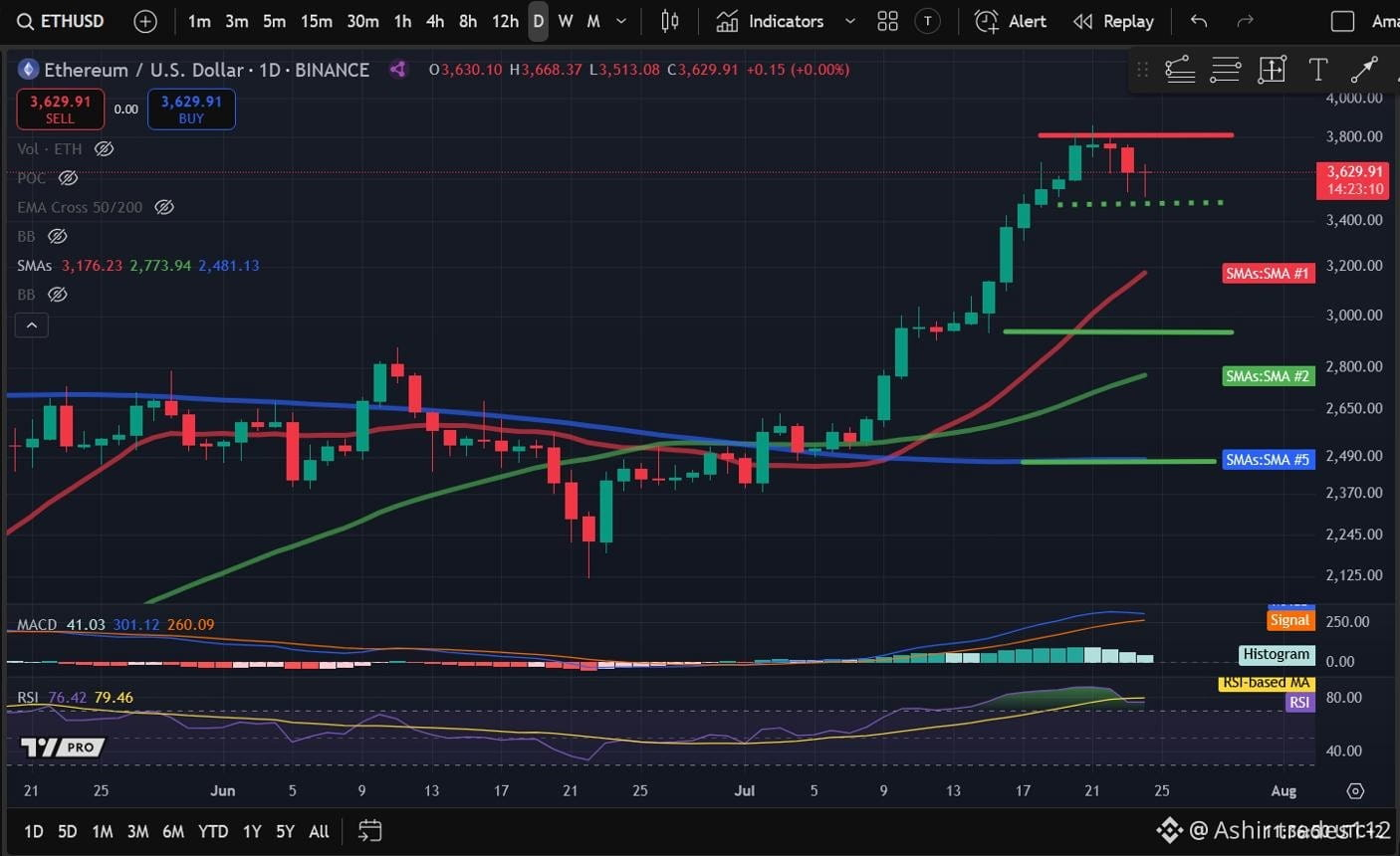Click the circled T icon in toolbar
Screen dimensions: 1400x856
pos(928,21)
